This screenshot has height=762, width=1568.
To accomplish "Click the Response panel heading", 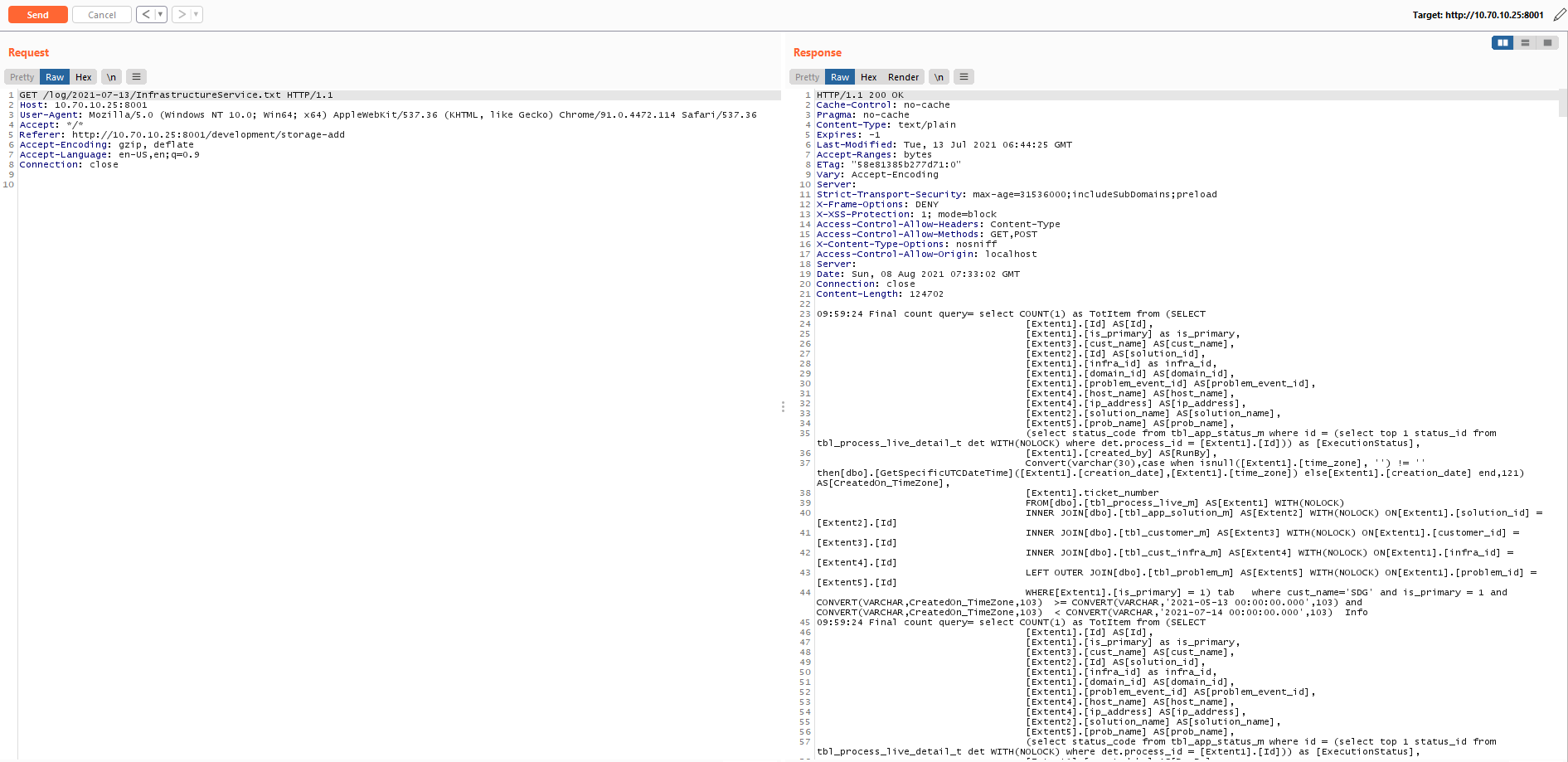I will click(818, 52).
